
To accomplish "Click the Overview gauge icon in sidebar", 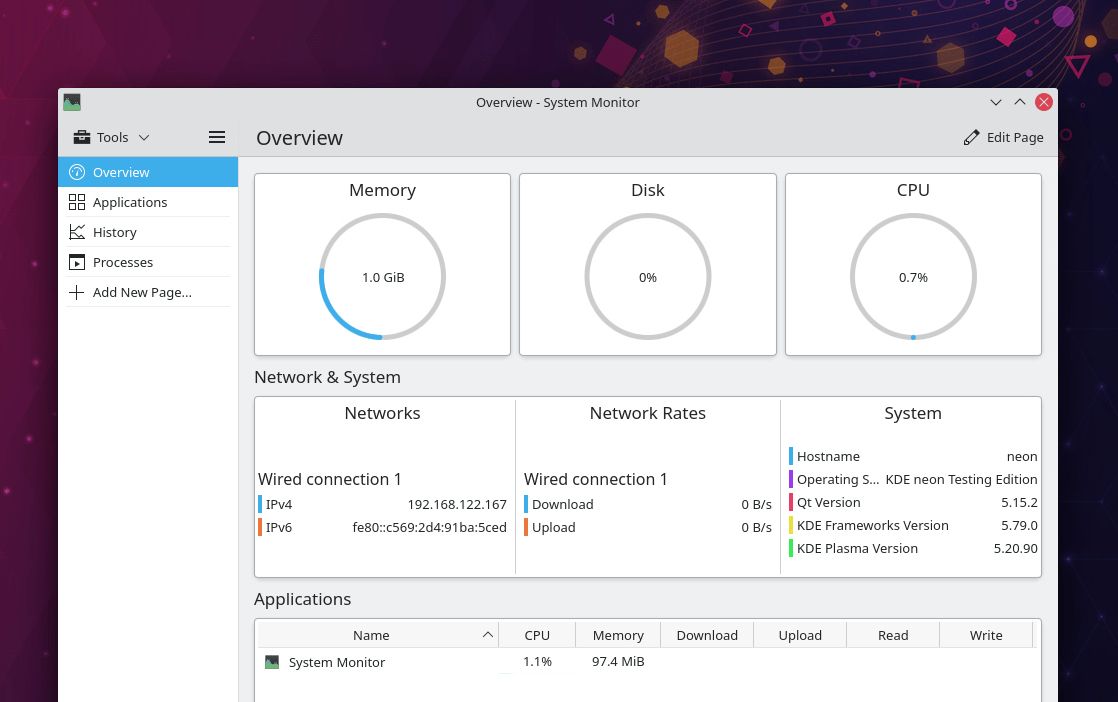I will [76, 172].
